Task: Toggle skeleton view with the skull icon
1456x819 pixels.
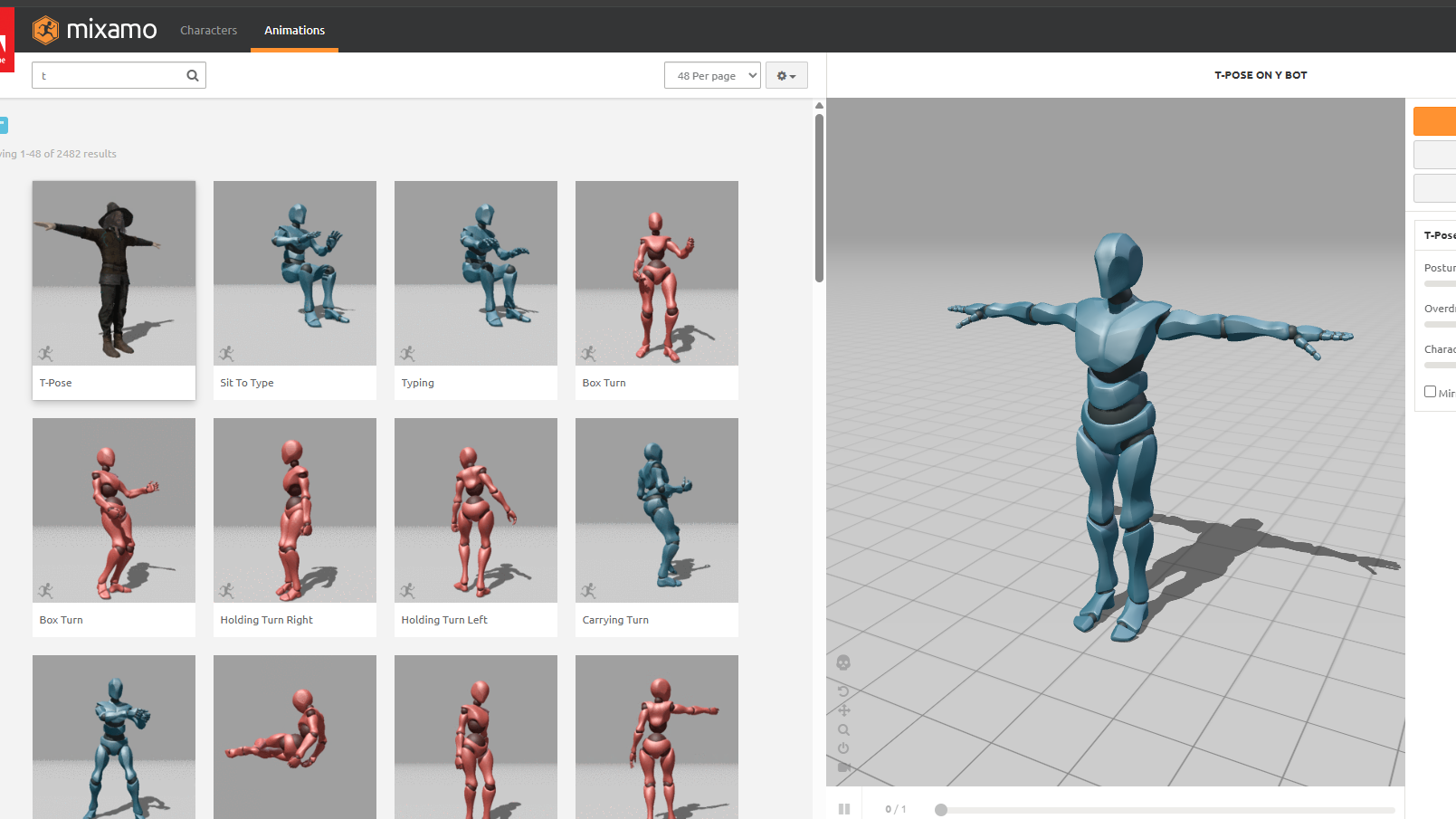Action: click(843, 663)
